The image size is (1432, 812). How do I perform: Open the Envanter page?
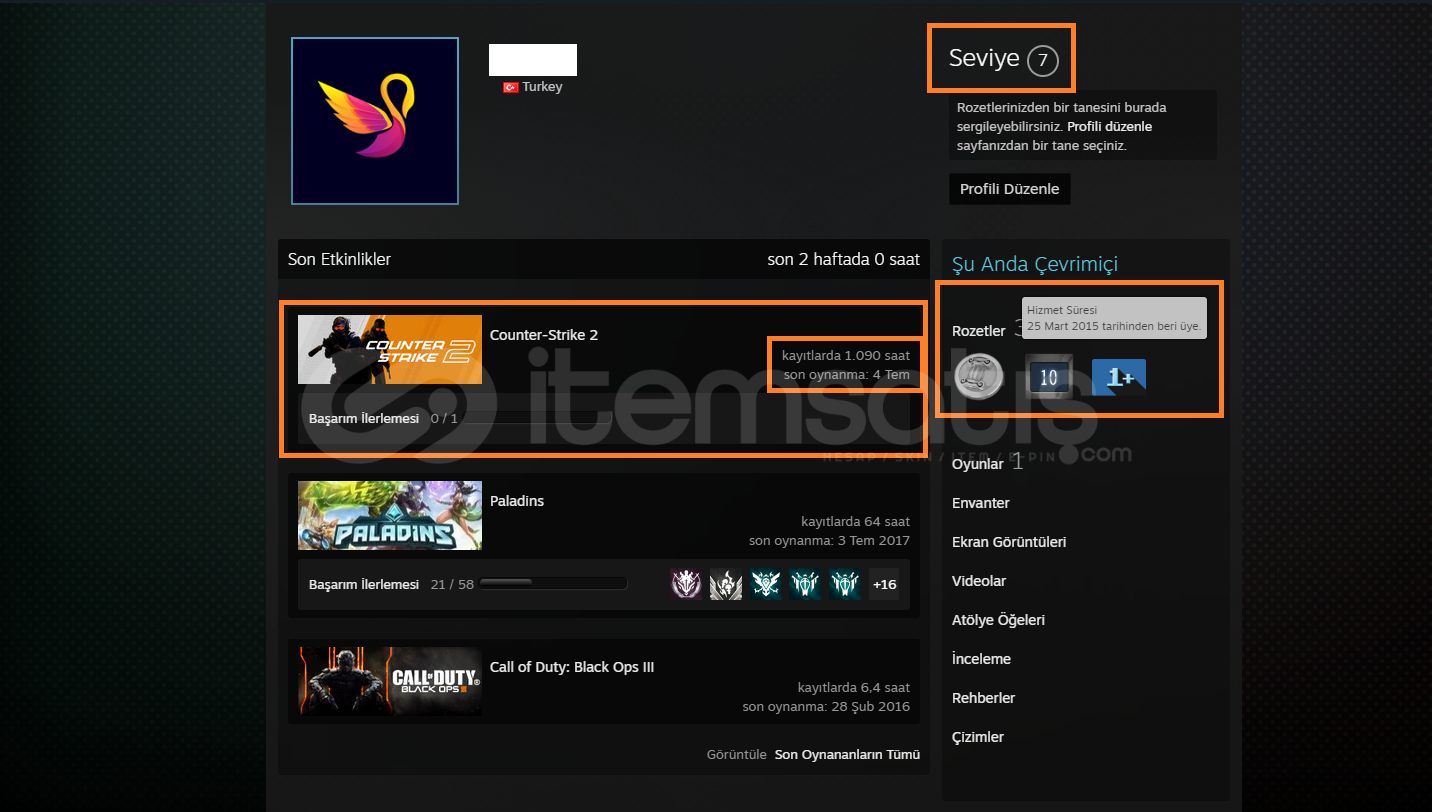tap(981, 503)
